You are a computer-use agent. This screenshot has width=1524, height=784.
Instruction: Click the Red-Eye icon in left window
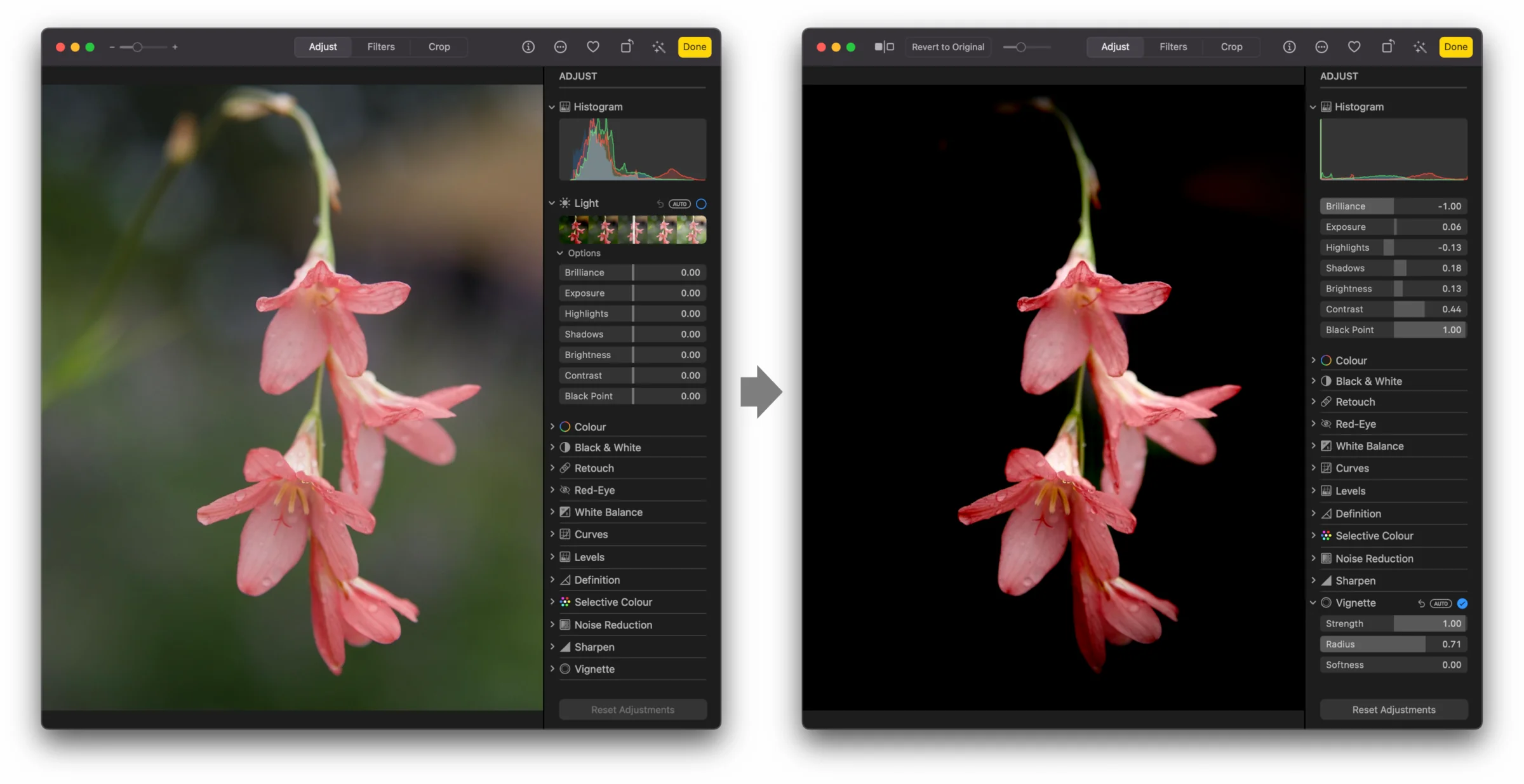coord(565,490)
